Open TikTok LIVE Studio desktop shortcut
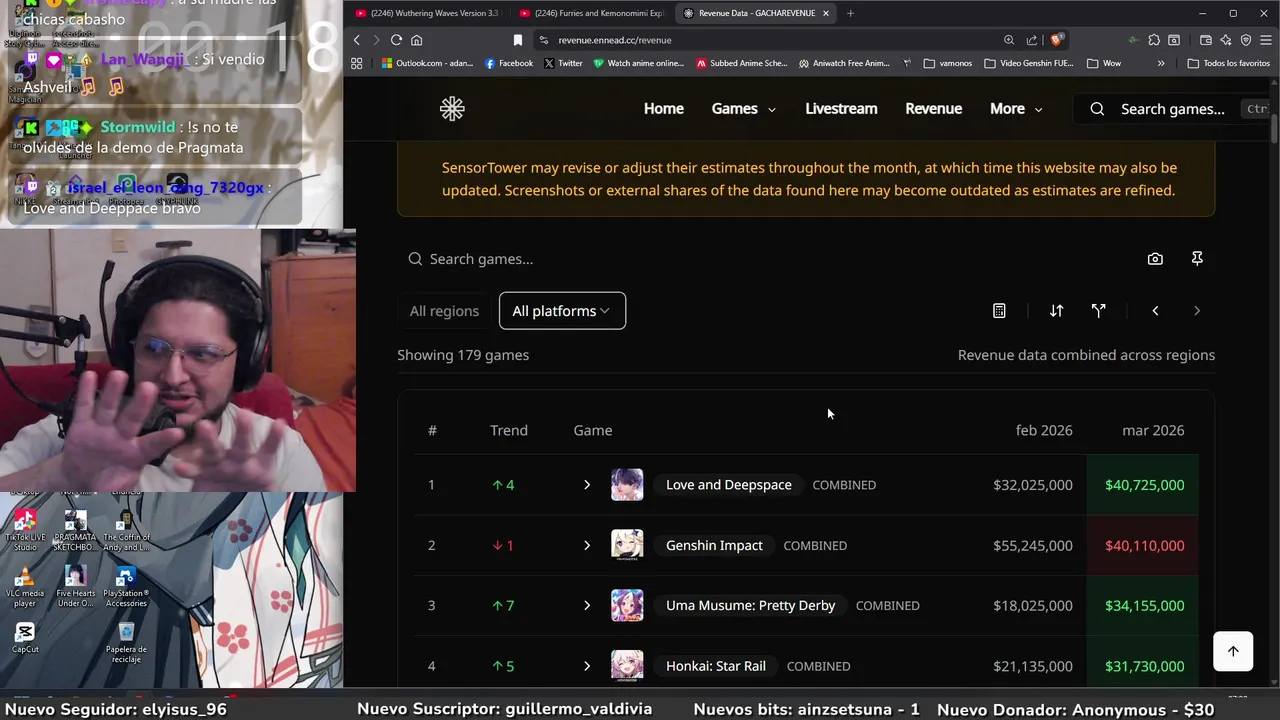 tap(25, 529)
